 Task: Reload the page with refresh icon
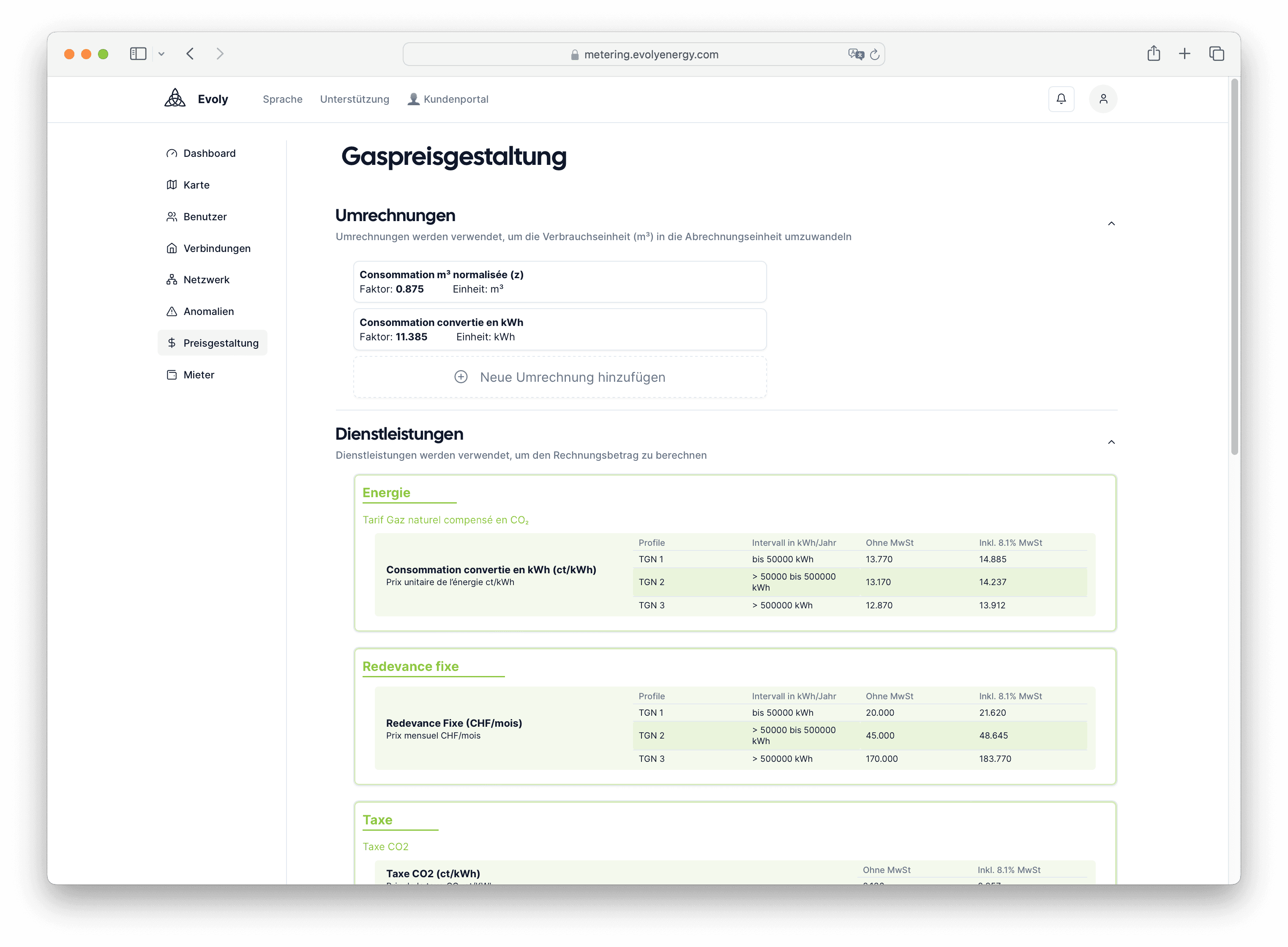pos(874,55)
